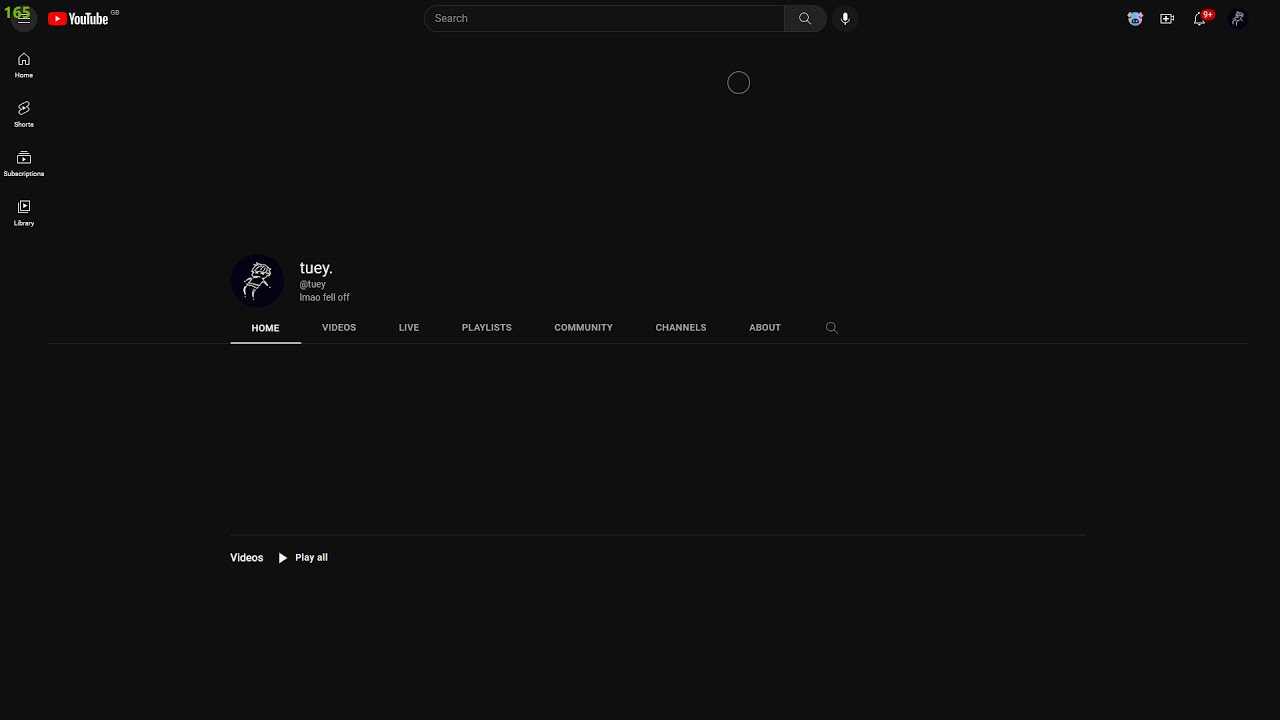This screenshot has height=720, width=1280.
Task: Switch to the Live tab
Action: click(x=409, y=328)
